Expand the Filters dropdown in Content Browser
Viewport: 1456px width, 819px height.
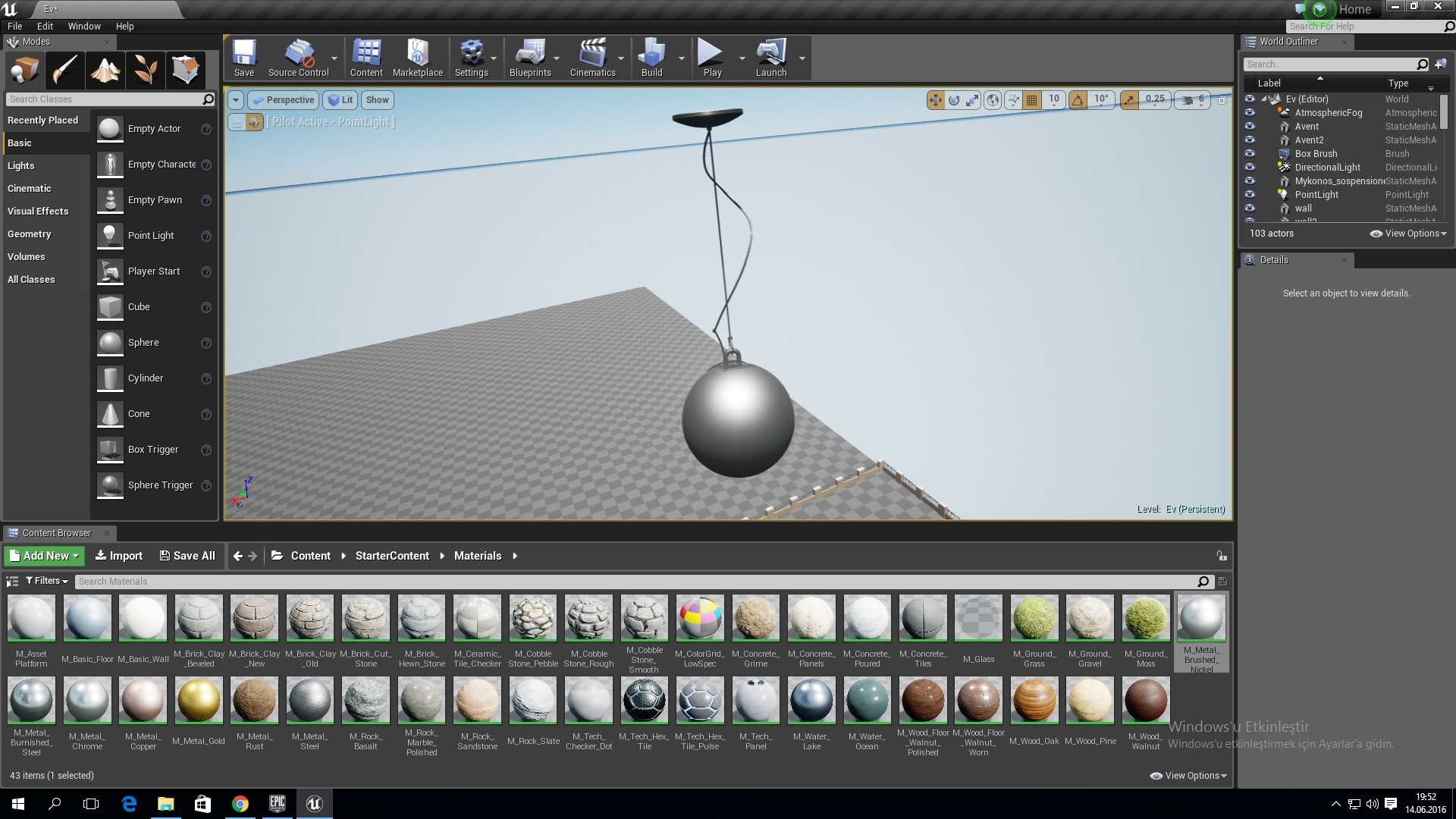pos(47,581)
